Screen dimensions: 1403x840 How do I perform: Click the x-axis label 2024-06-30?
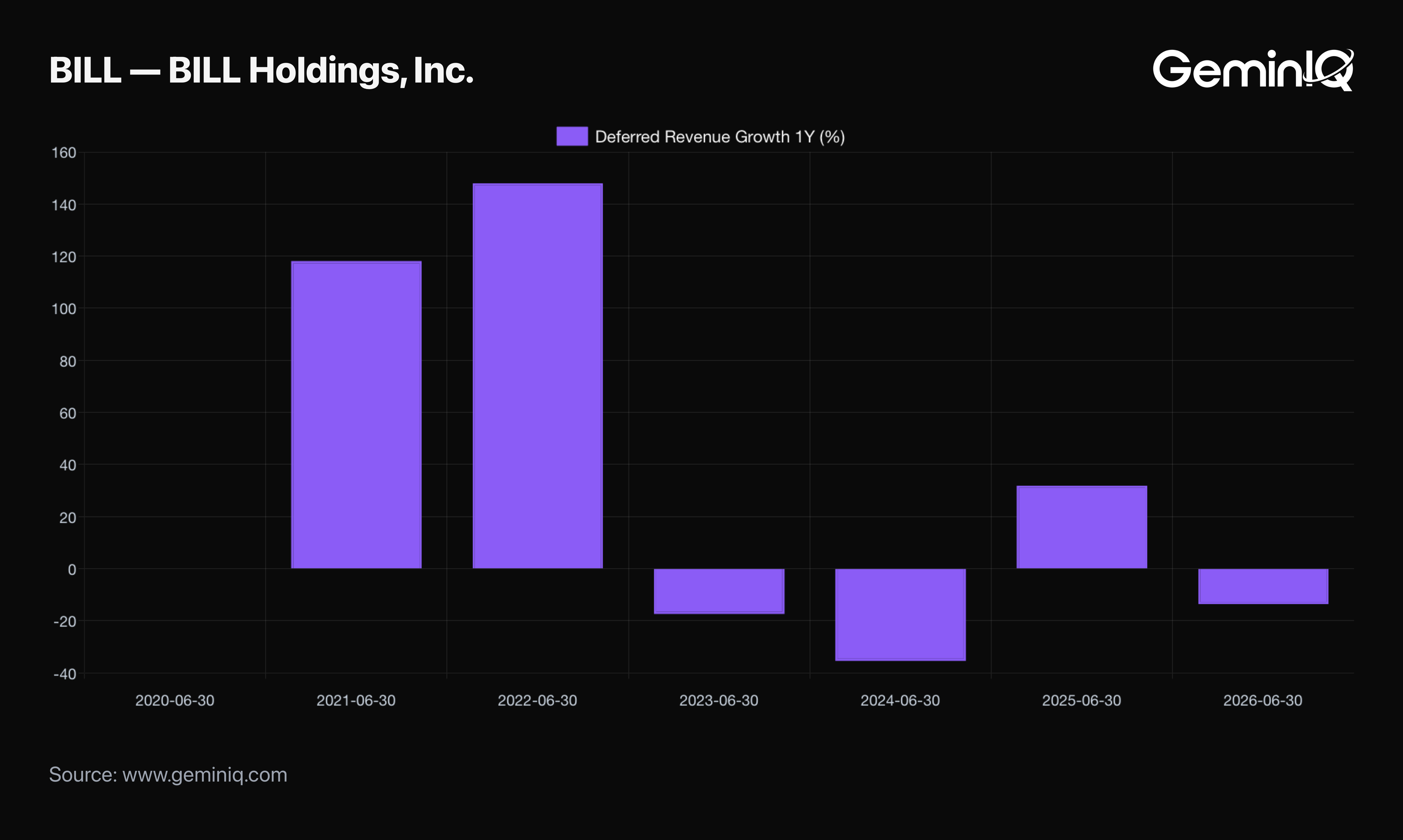[x=900, y=701]
